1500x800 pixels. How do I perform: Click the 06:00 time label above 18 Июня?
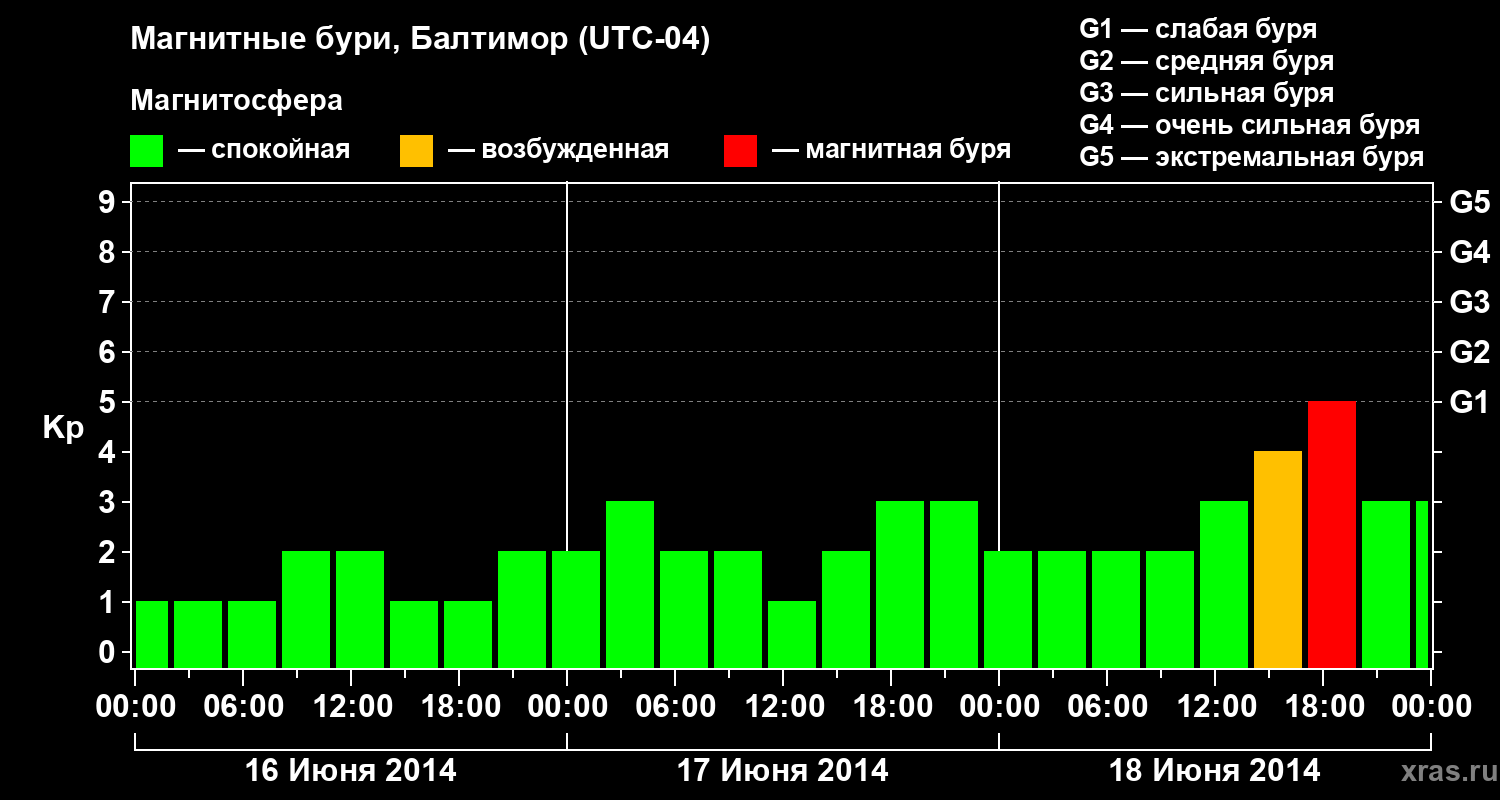point(1107,707)
